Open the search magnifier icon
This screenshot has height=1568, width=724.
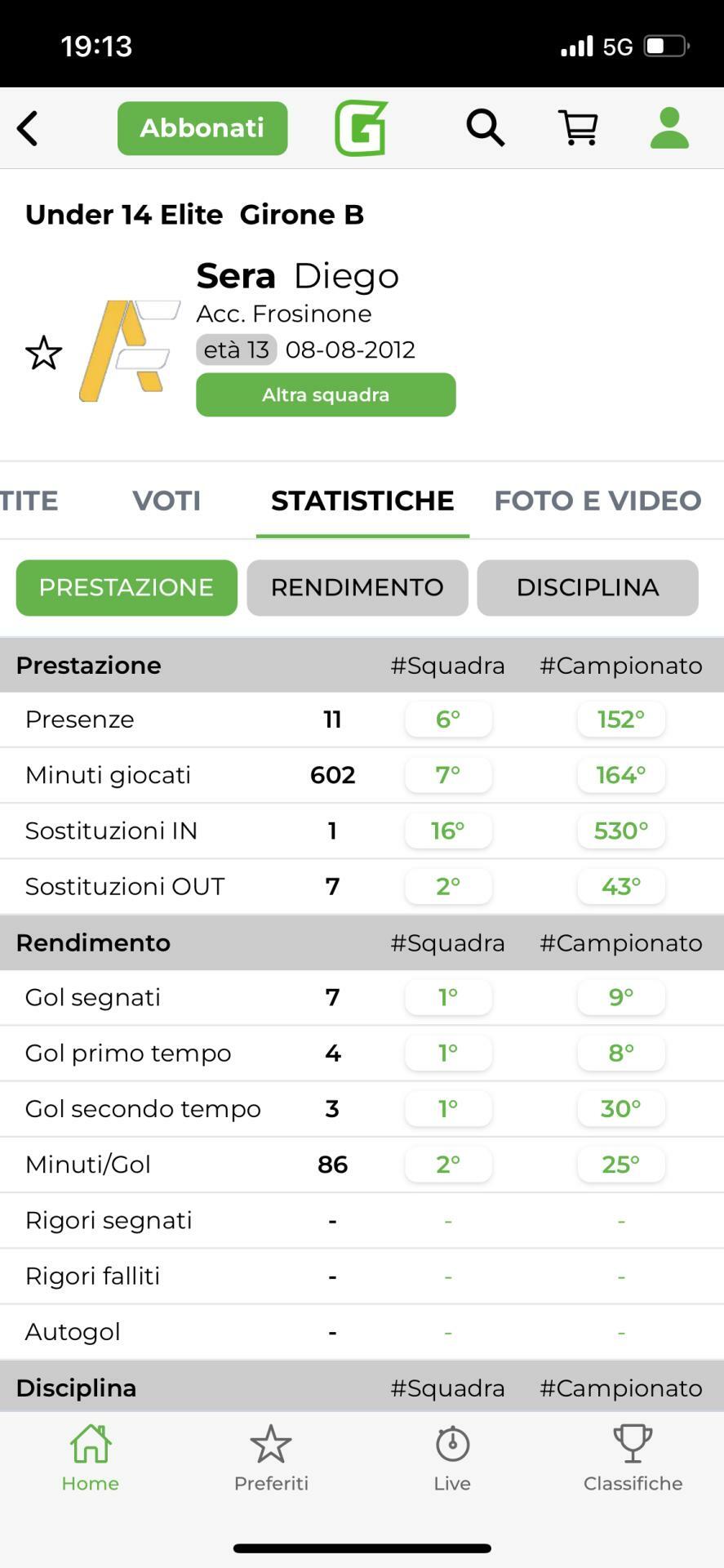(485, 128)
